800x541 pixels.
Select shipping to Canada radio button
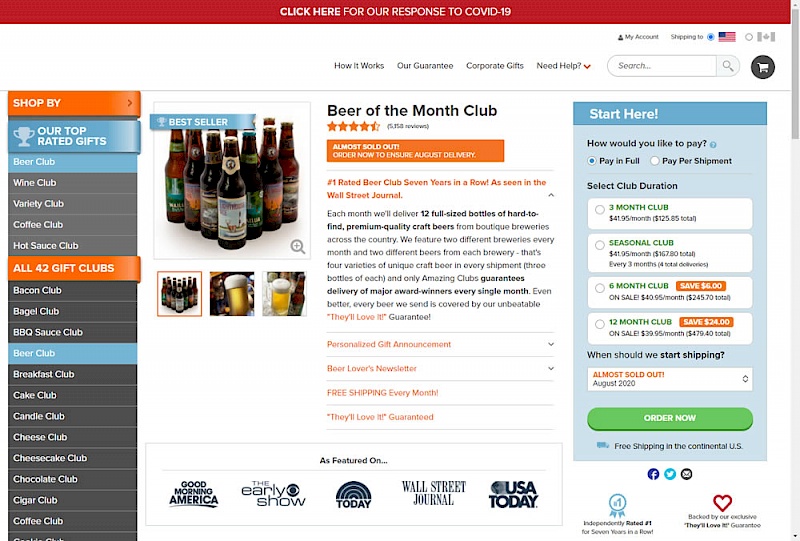(x=748, y=37)
